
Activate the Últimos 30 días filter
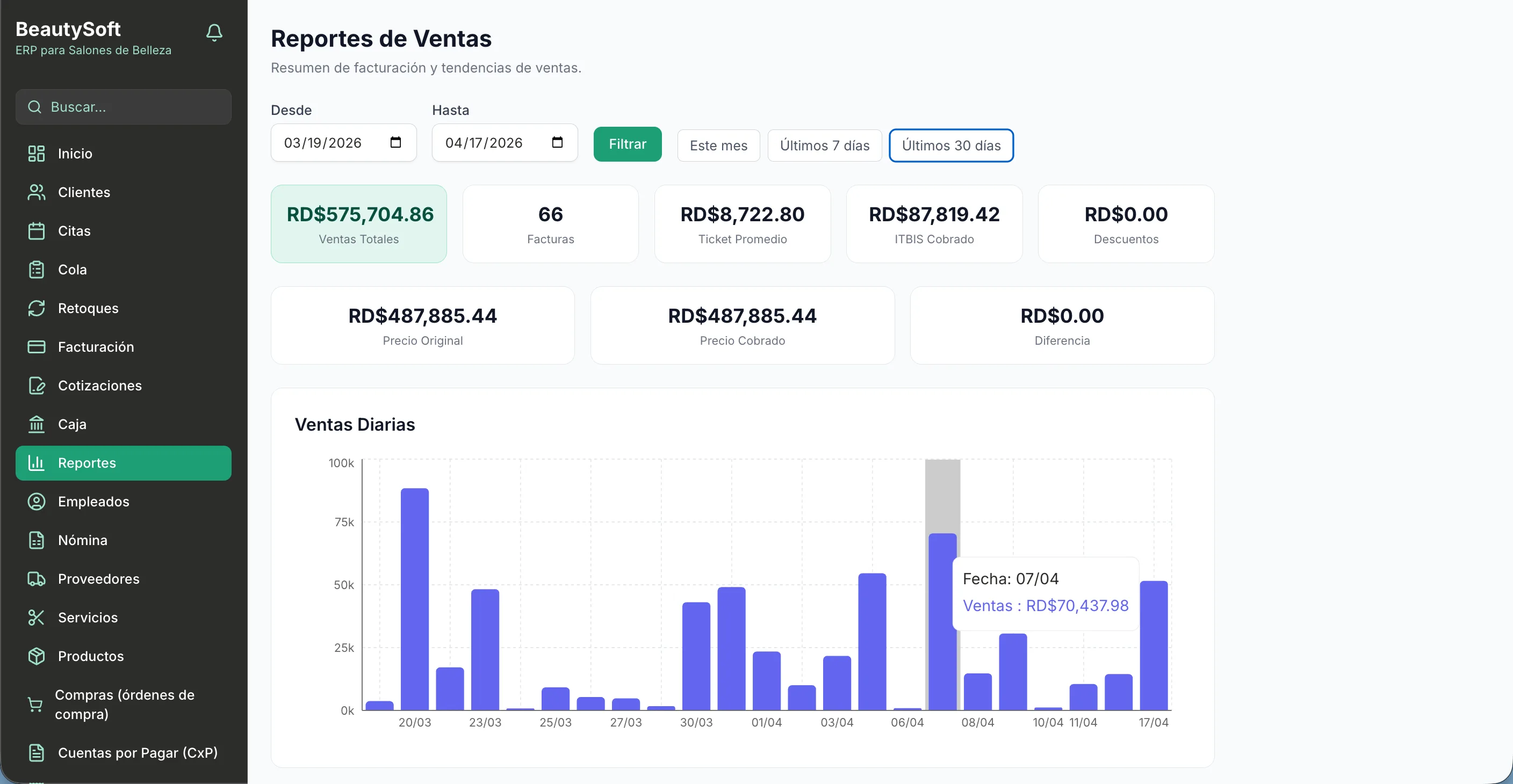[952, 145]
